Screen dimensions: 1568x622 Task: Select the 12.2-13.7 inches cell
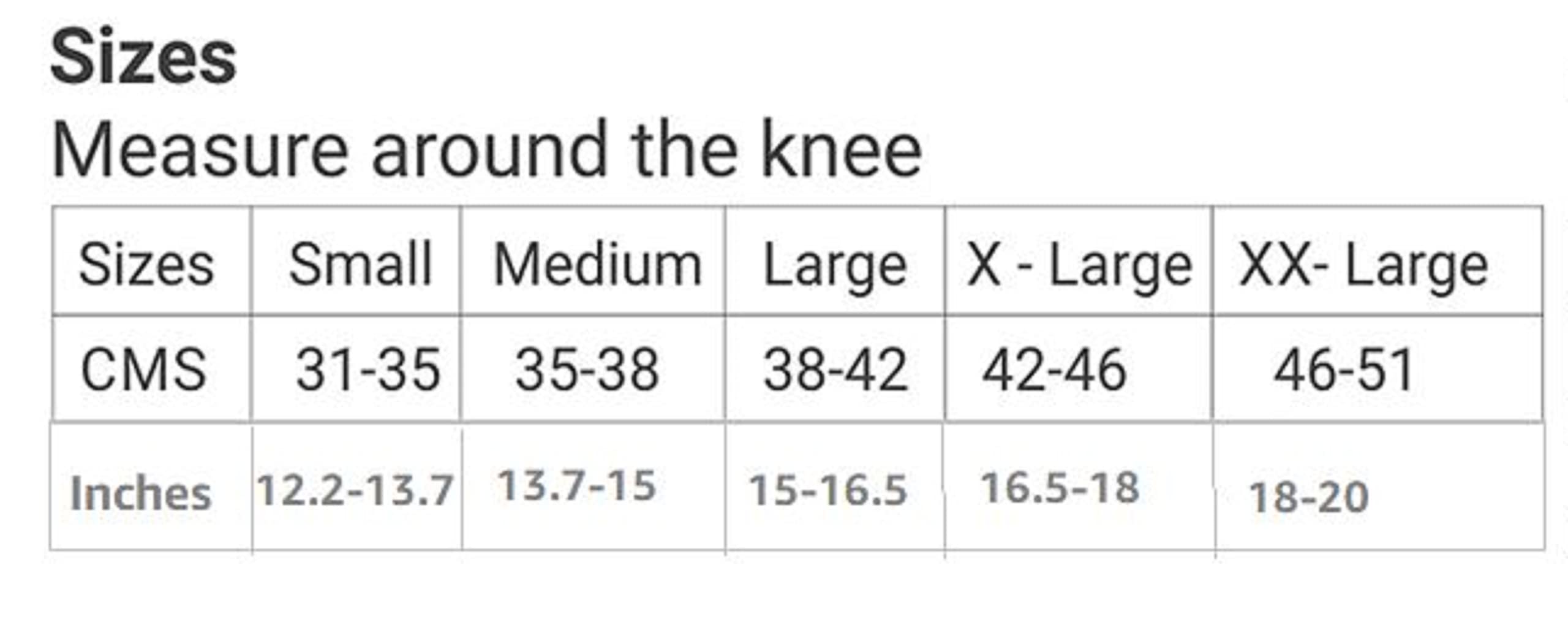click(x=355, y=490)
